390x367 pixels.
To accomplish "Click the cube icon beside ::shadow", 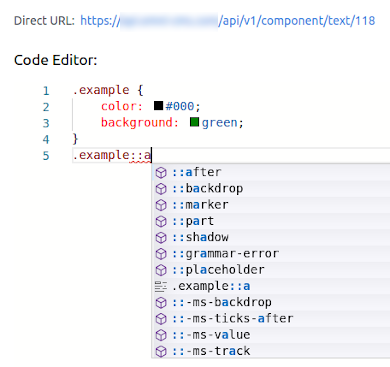I will (x=161, y=238).
